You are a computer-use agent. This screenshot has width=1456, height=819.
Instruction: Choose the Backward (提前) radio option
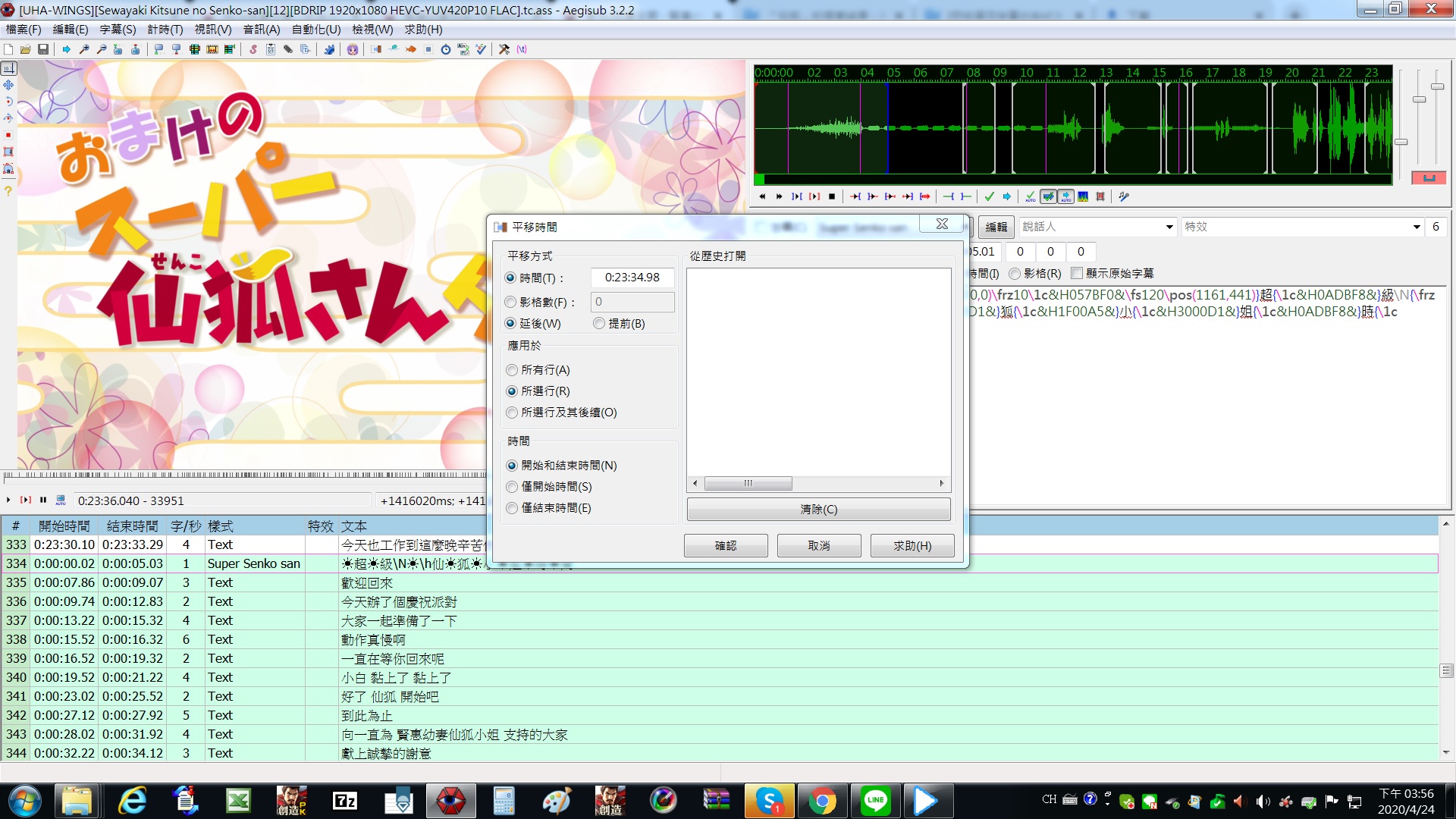599,324
